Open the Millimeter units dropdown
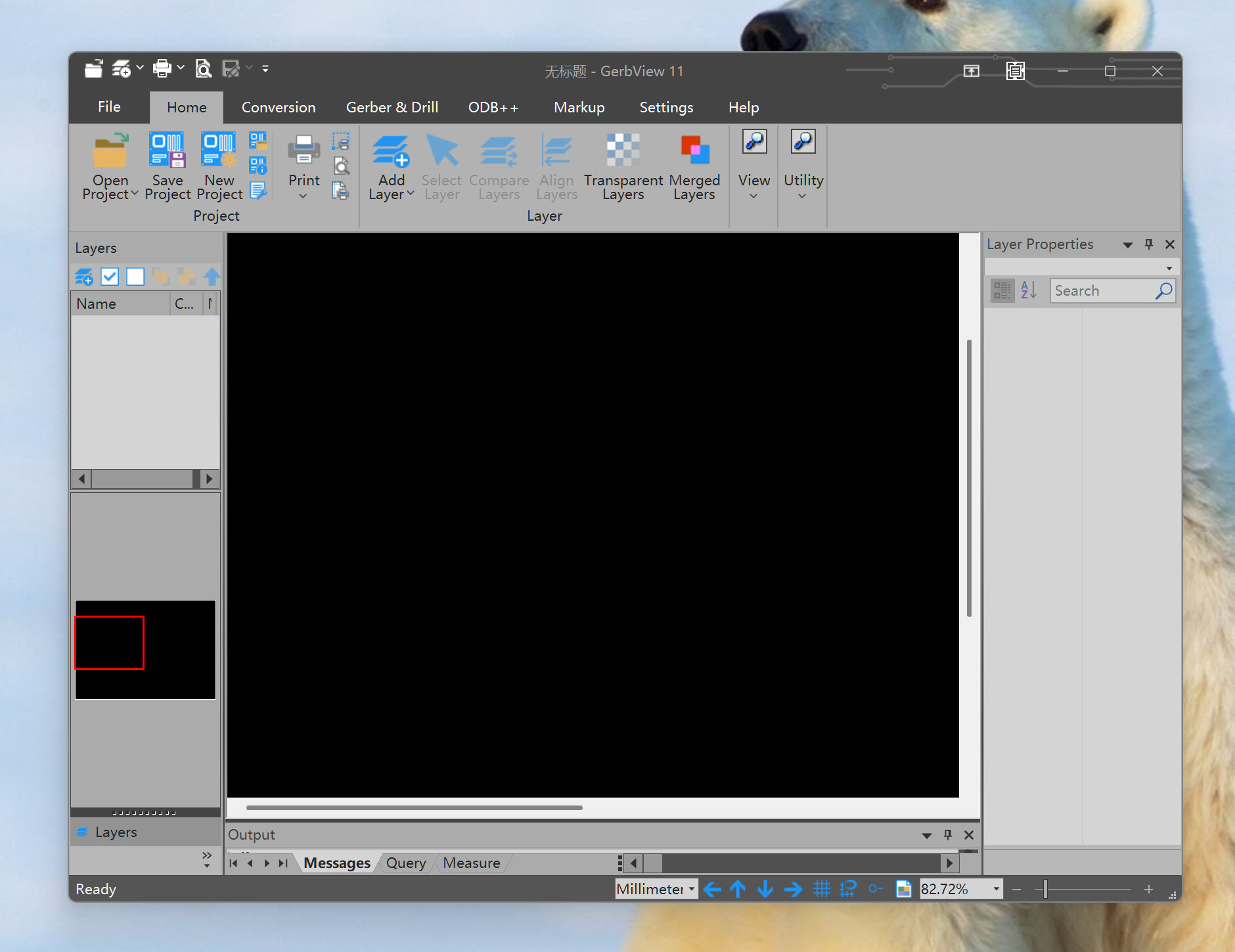Image resolution: width=1235 pixels, height=952 pixels. coord(691,889)
